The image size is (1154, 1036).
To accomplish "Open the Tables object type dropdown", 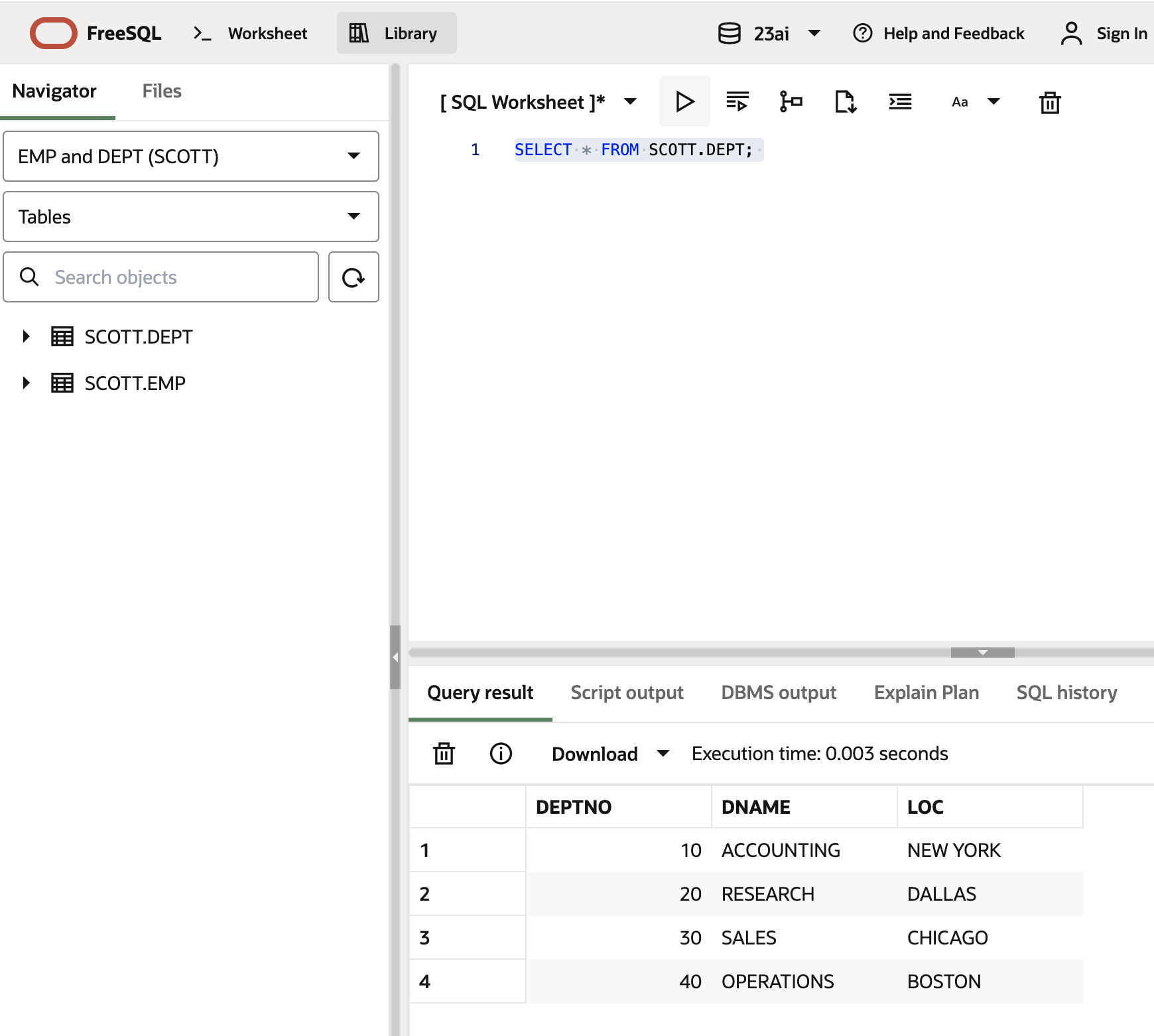I will [191, 217].
